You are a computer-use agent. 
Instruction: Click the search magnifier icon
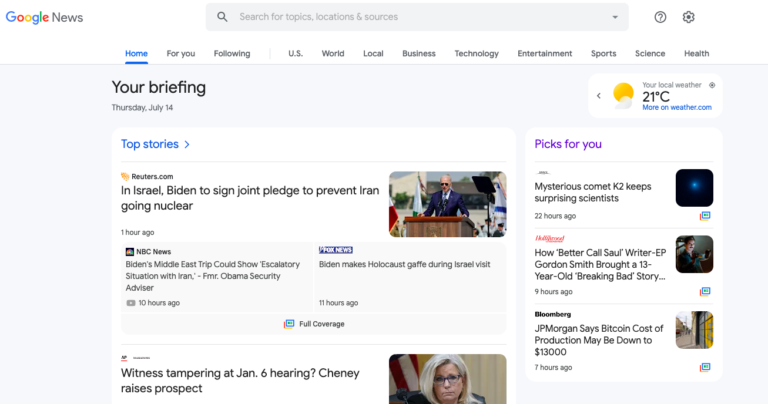point(222,17)
